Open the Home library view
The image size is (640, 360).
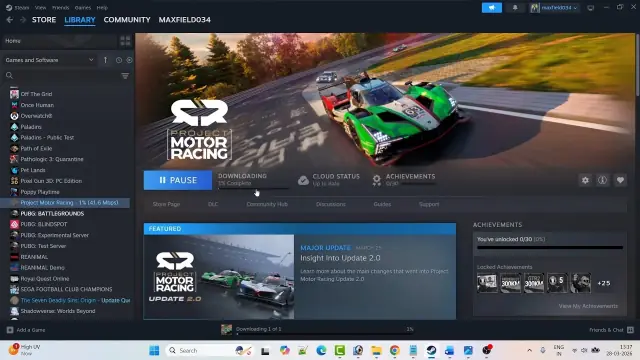(x=60, y=41)
